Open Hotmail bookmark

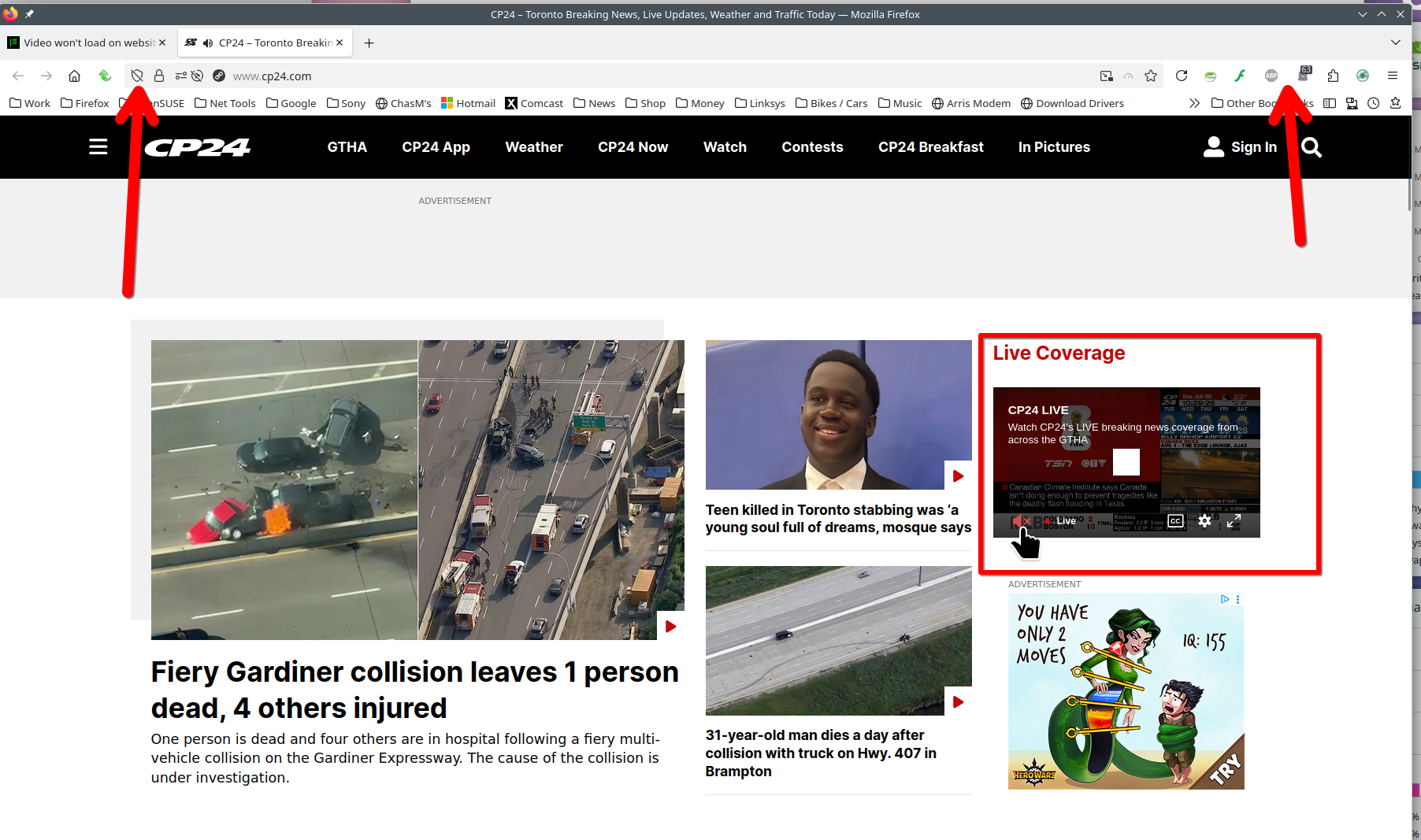469,103
